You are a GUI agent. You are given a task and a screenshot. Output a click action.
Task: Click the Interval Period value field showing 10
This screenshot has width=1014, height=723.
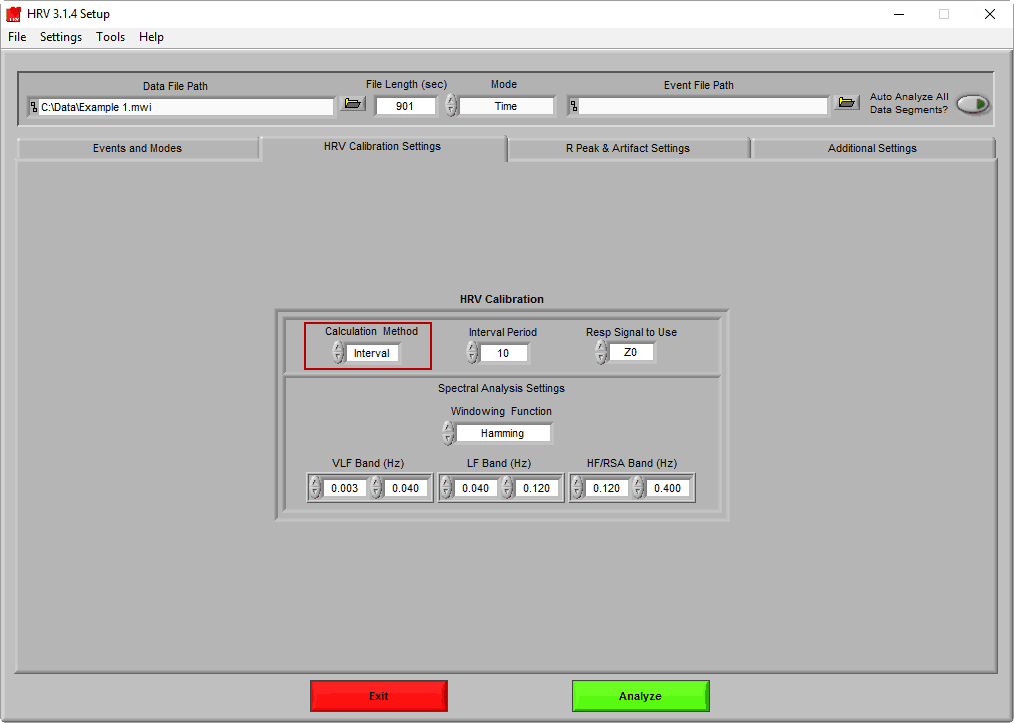point(504,353)
